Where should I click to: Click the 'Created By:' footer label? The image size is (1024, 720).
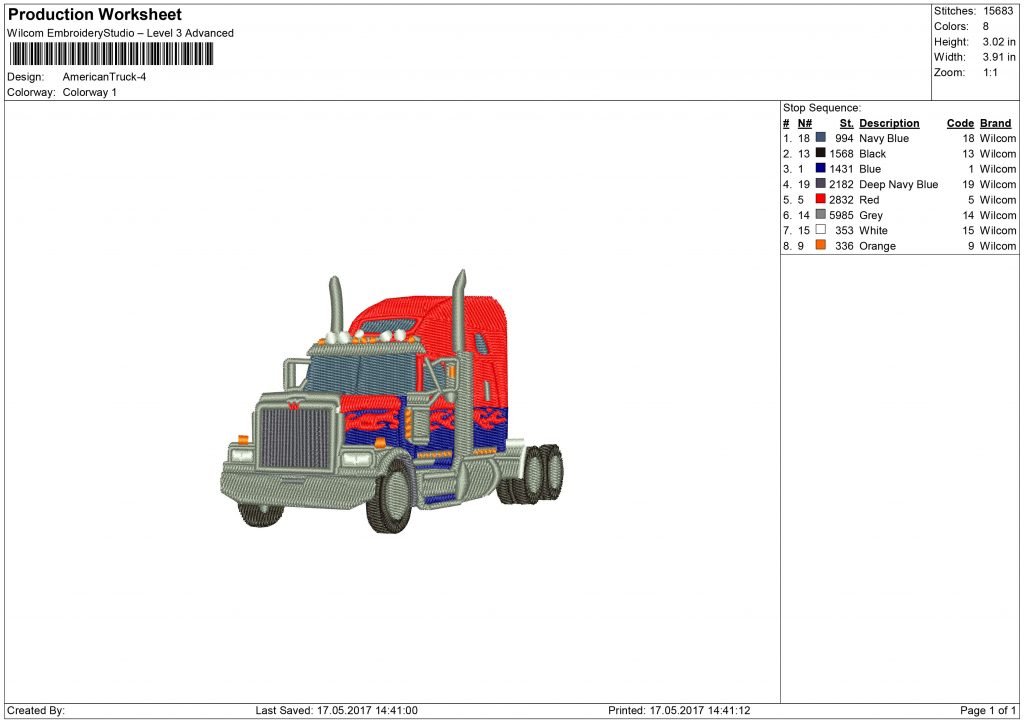pos(36,711)
